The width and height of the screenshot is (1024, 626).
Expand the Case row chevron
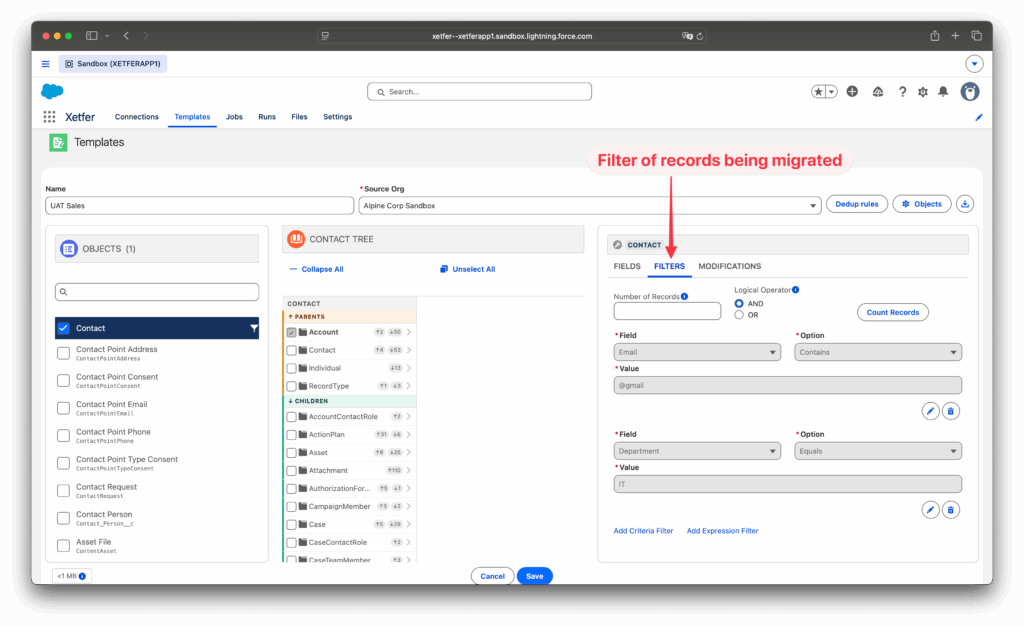pos(409,525)
